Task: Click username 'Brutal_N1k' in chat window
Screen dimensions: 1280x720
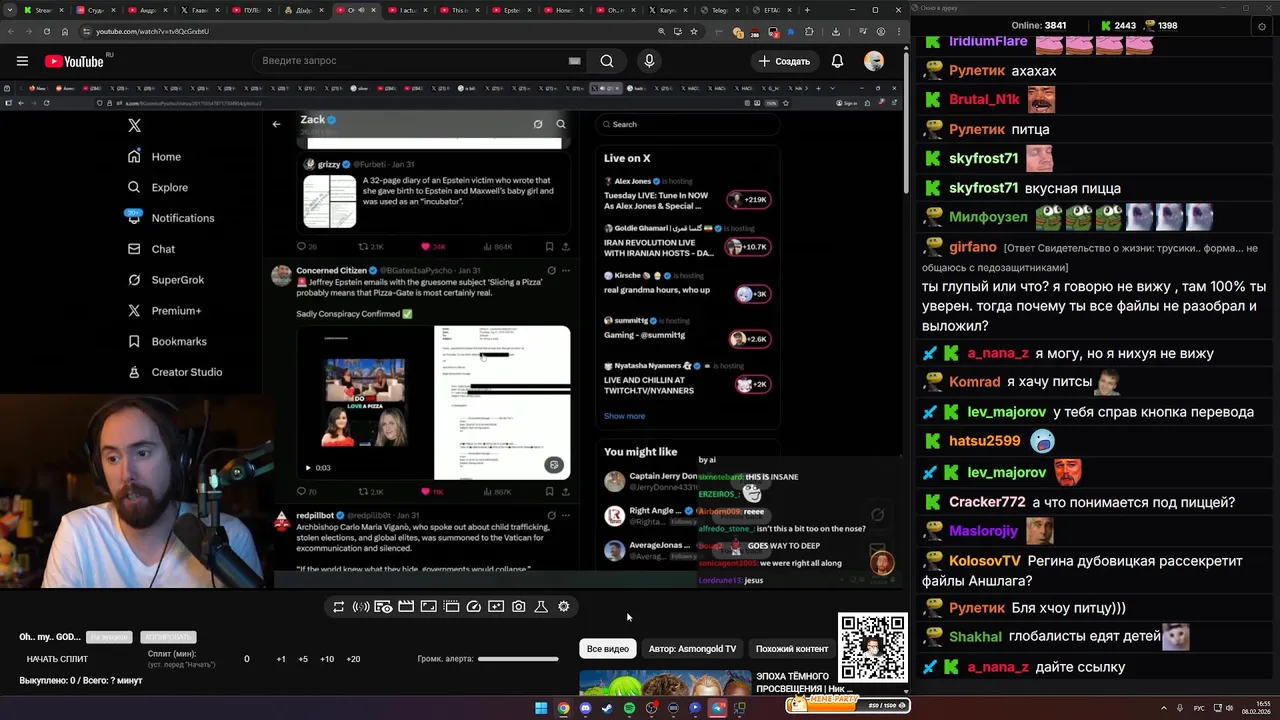Action: point(985,99)
